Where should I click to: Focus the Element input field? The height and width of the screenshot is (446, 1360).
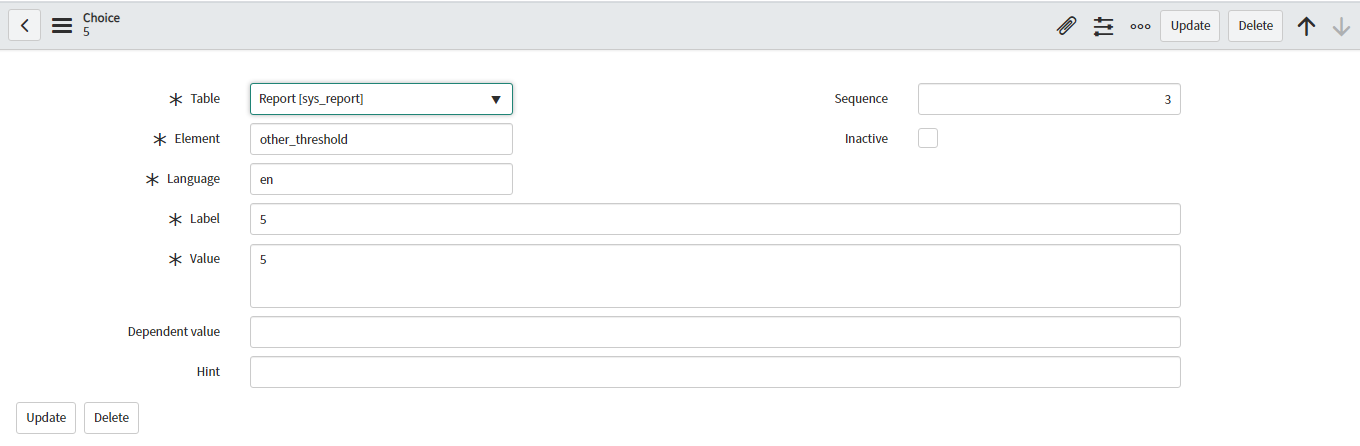(381, 139)
